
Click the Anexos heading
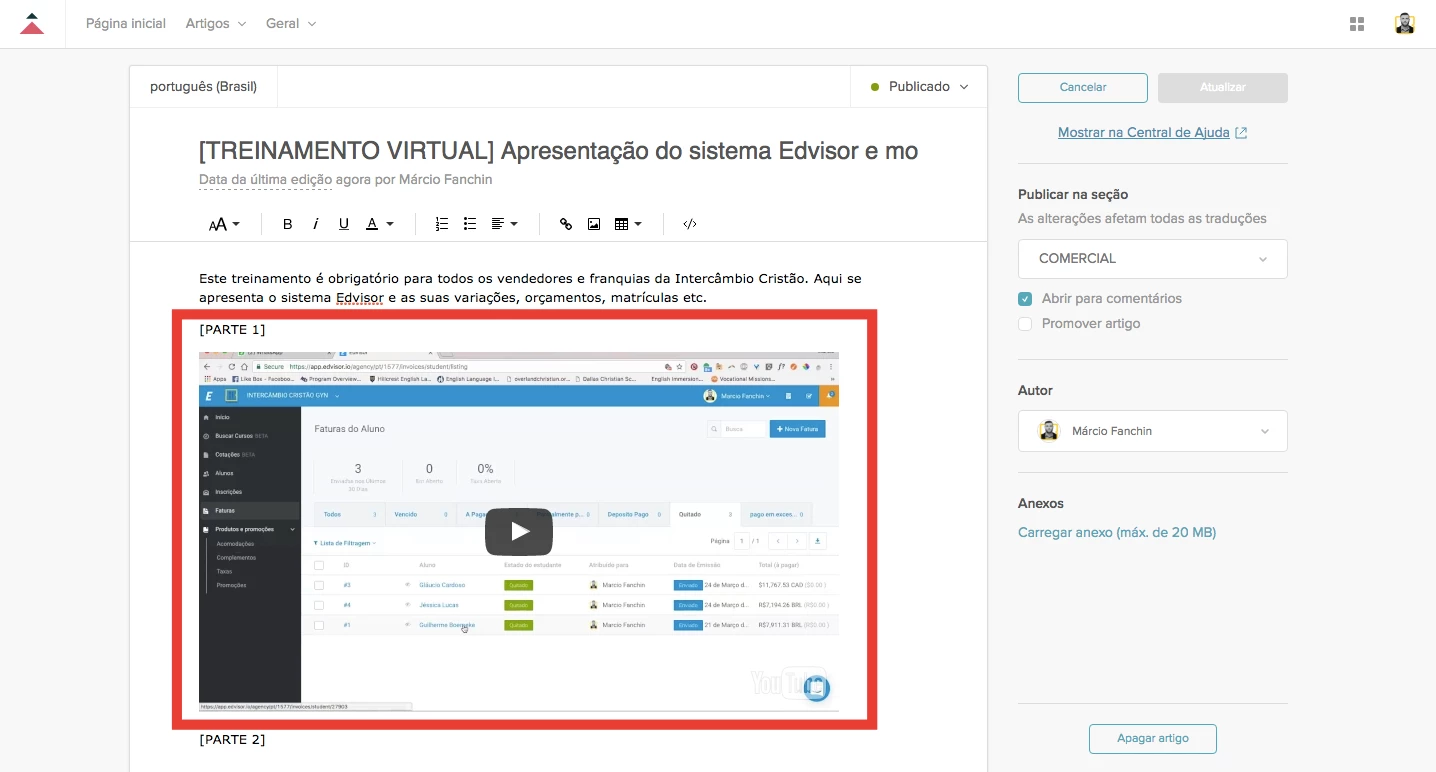click(x=1041, y=504)
